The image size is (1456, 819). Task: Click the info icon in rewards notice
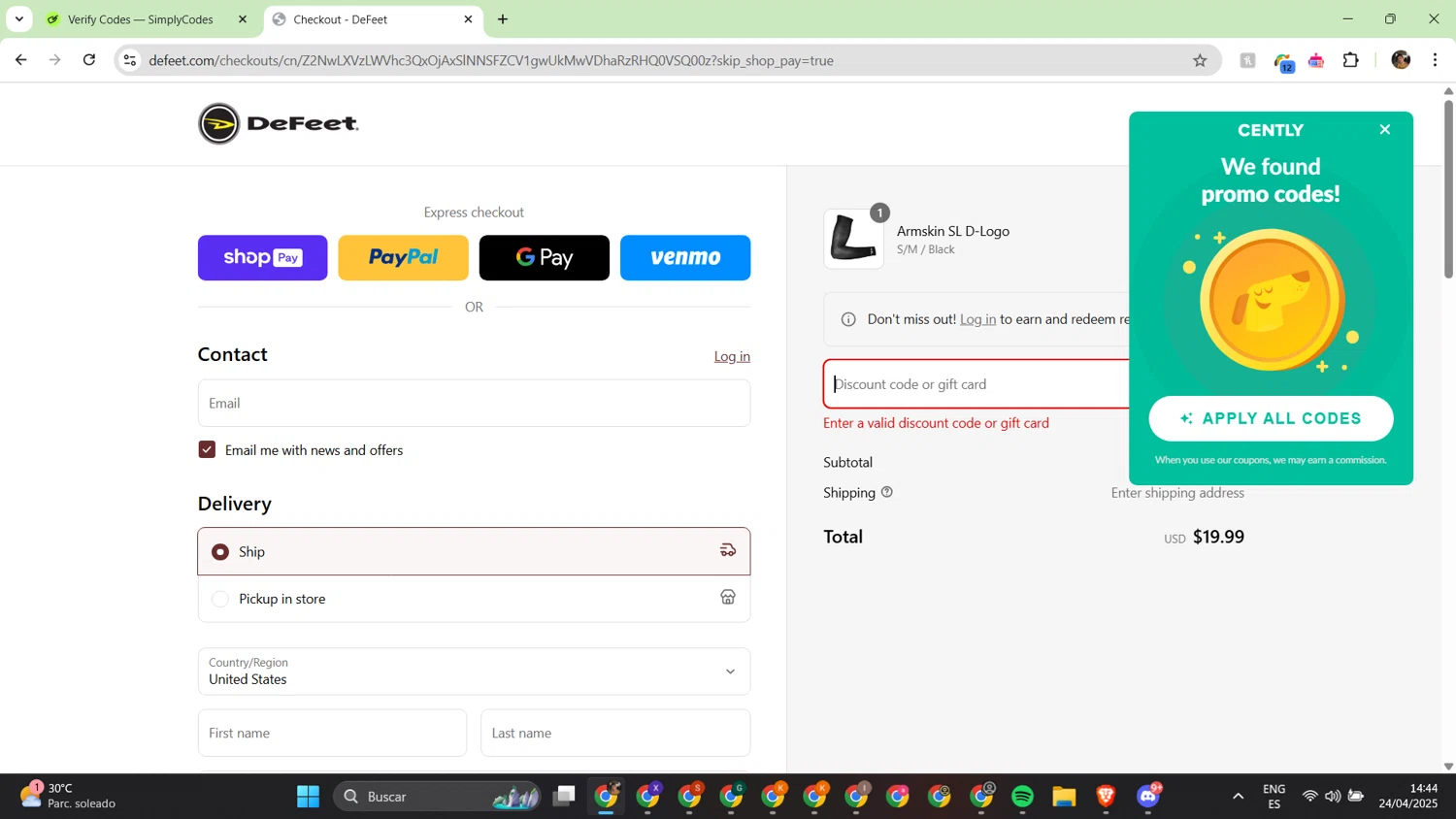[848, 319]
